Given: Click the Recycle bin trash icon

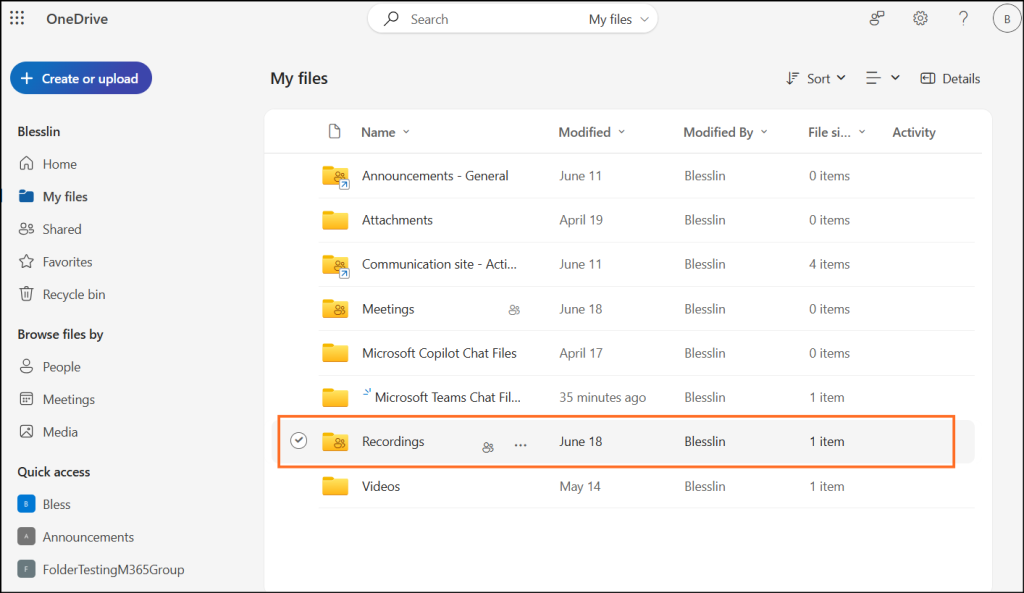Looking at the screenshot, I should pos(26,294).
